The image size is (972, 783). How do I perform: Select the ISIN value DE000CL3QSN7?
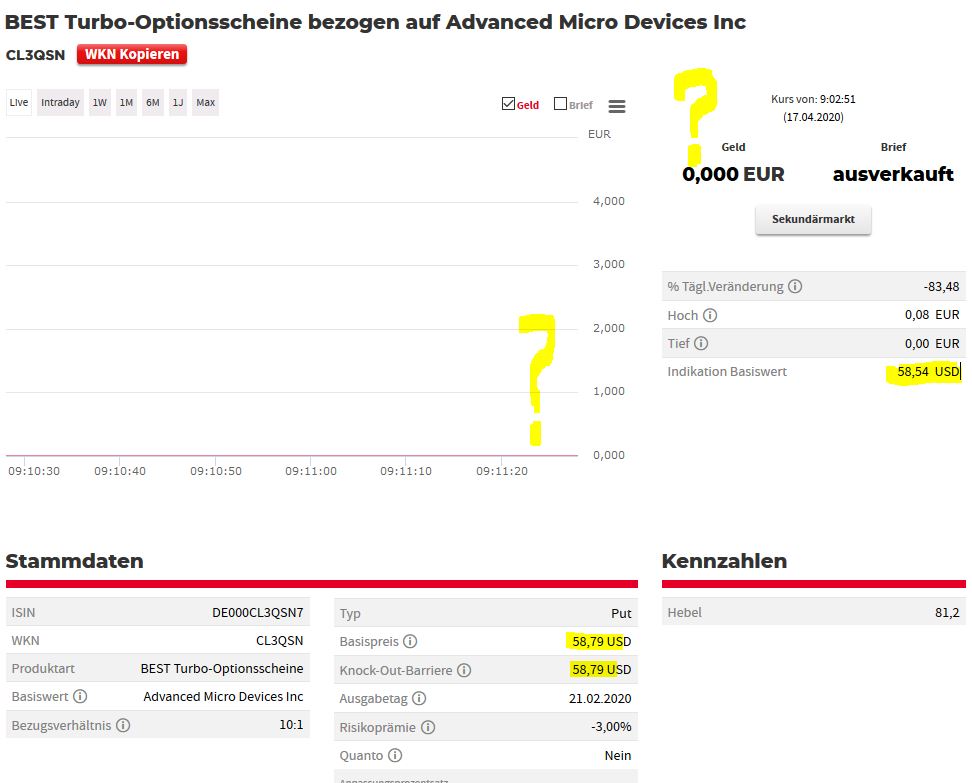tap(257, 613)
